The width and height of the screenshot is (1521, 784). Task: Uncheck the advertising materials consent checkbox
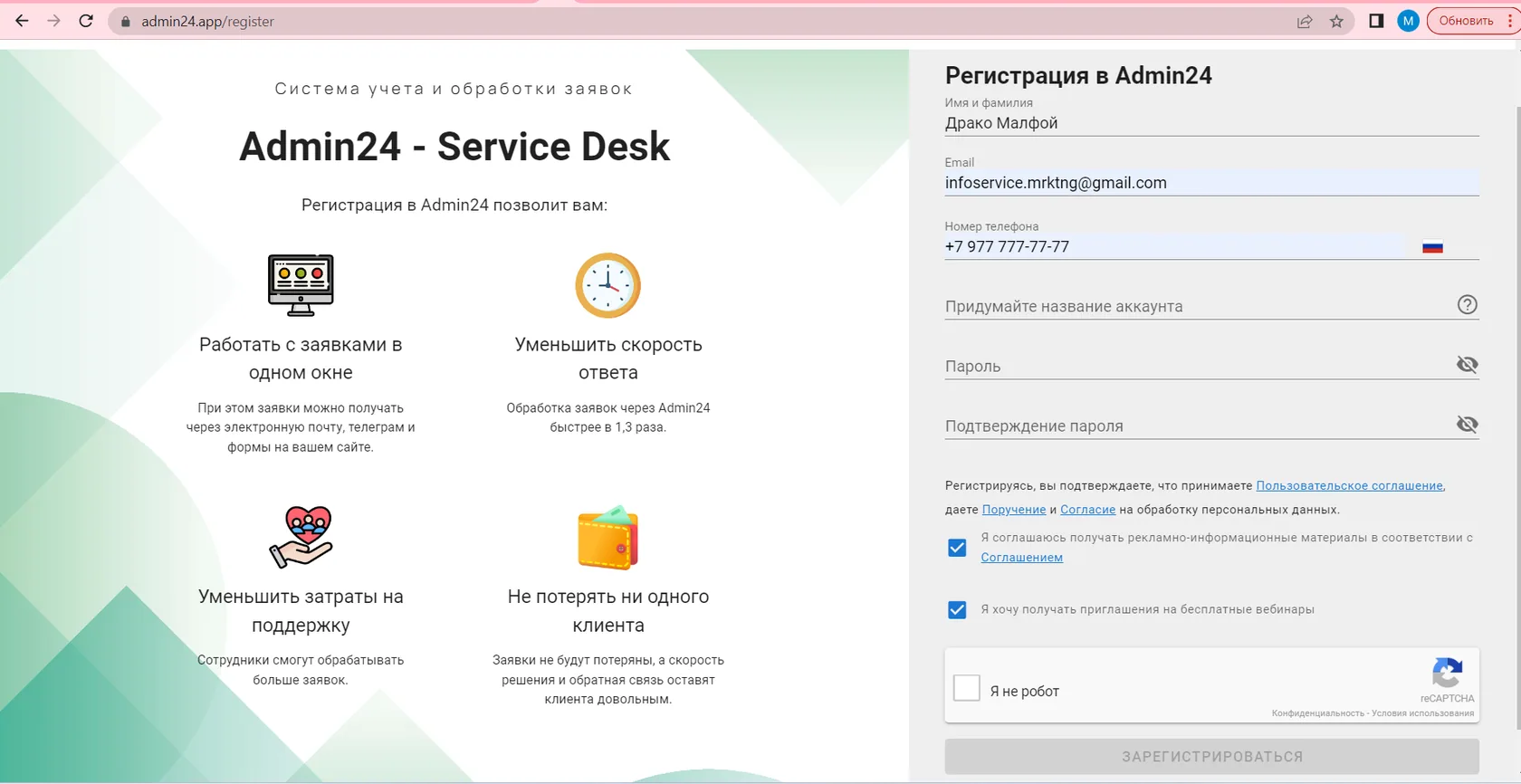click(957, 548)
